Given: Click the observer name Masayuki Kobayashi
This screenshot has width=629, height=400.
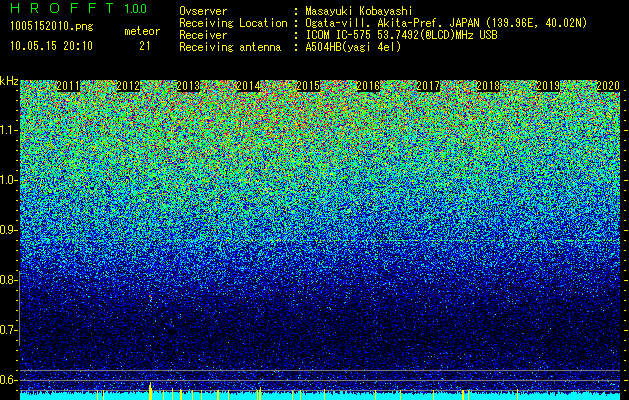Looking at the screenshot, I should 359,12.
